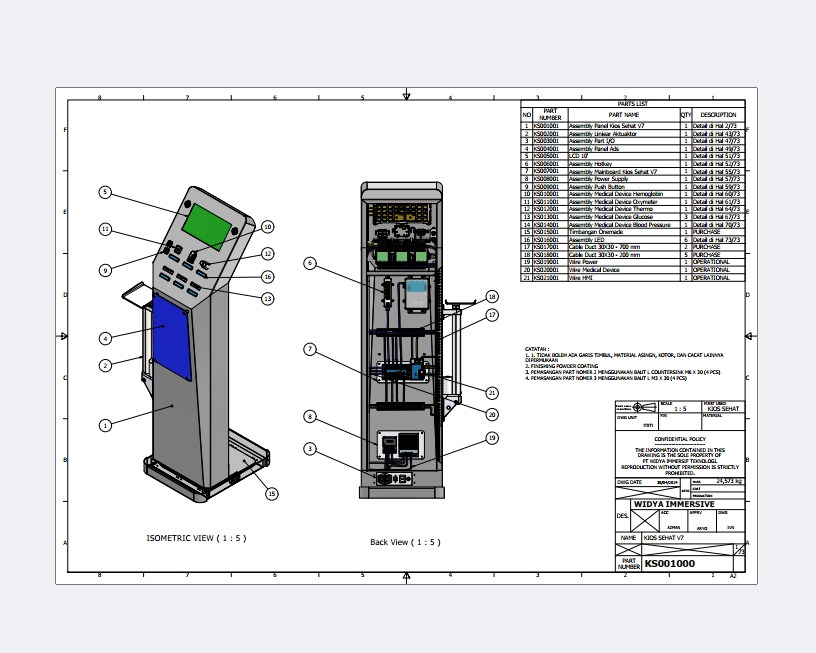Select the 'ISOMETRIC VIEW ( 1 : 5 )' label
This screenshot has width=816, height=653.
[196, 538]
